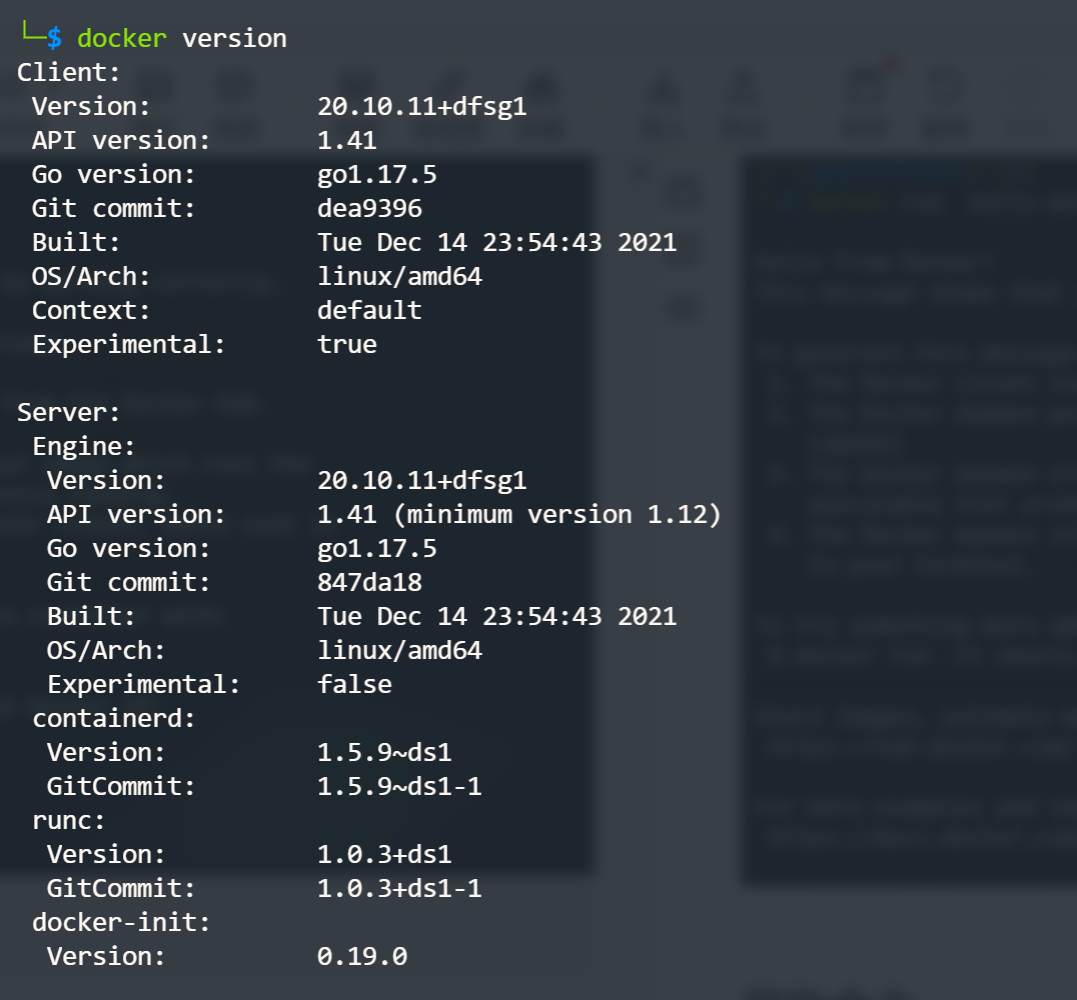The width and height of the screenshot is (1077, 1000).
Task: Click runc GitCommit 1.0.3+ds1-1
Action: (399, 888)
